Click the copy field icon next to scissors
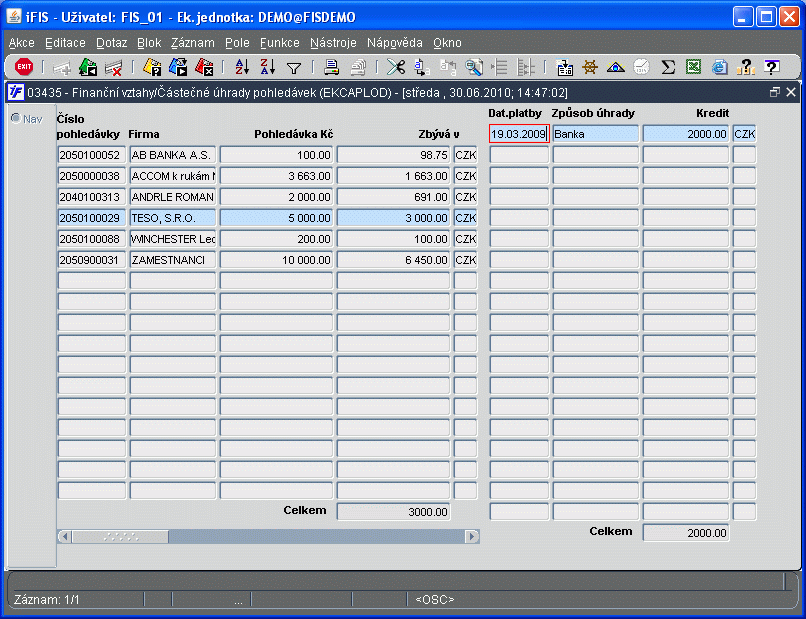This screenshot has width=806, height=619. point(422,67)
